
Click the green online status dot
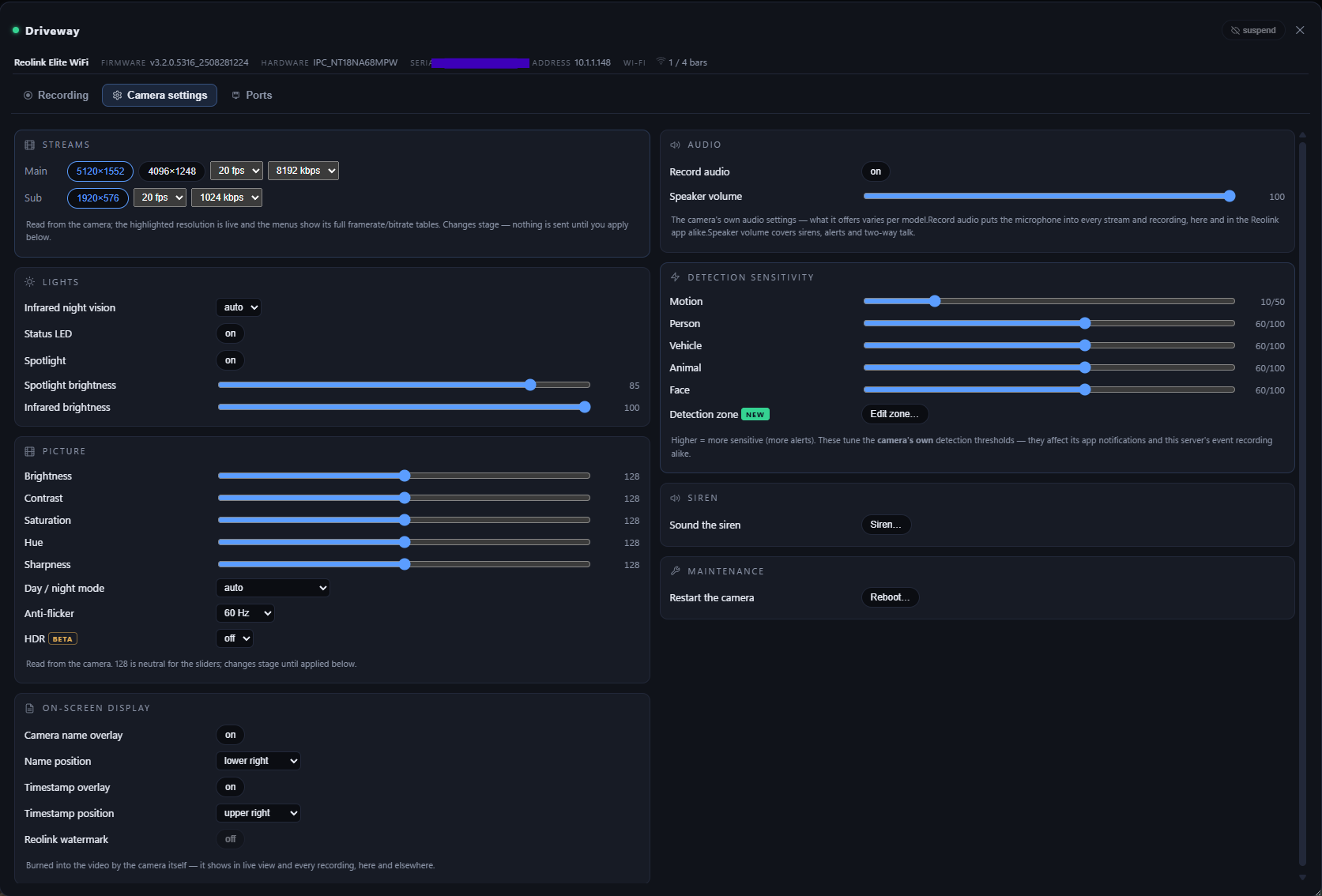click(15, 30)
